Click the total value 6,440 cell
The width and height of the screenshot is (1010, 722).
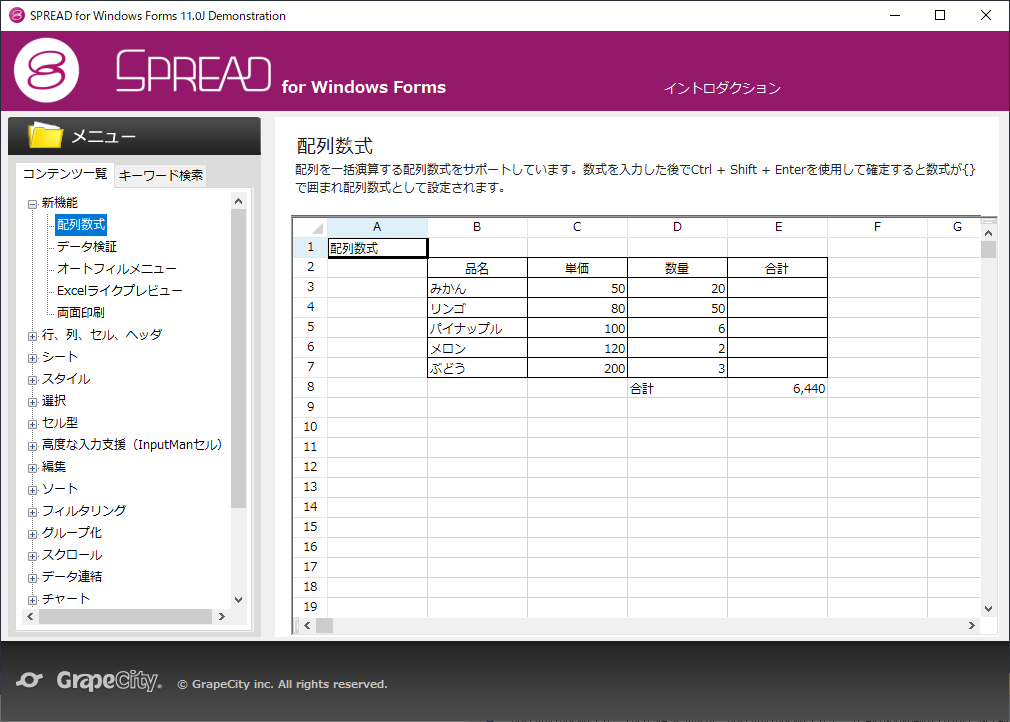(x=777, y=388)
